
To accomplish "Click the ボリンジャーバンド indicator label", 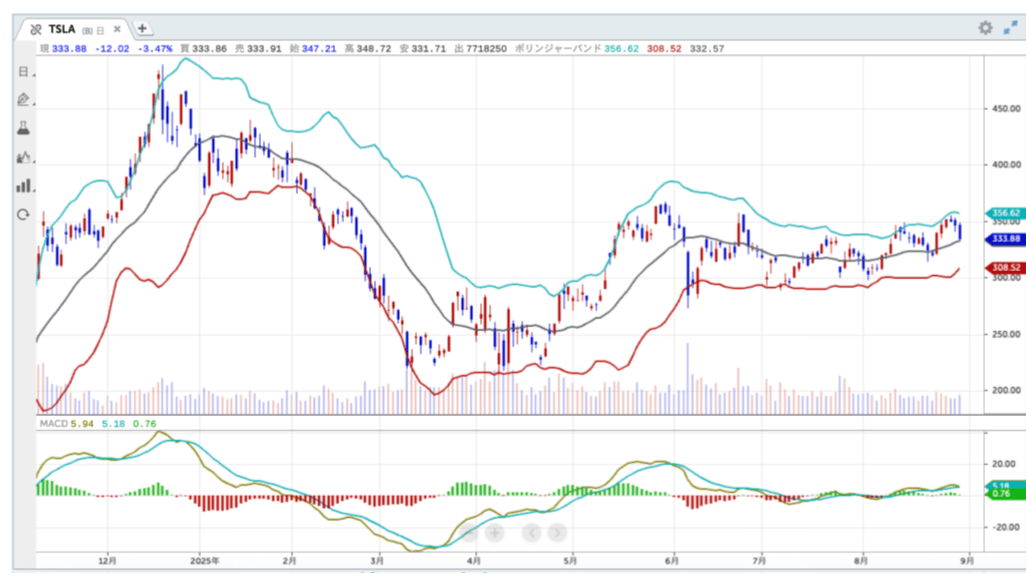I will click(x=555, y=48).
